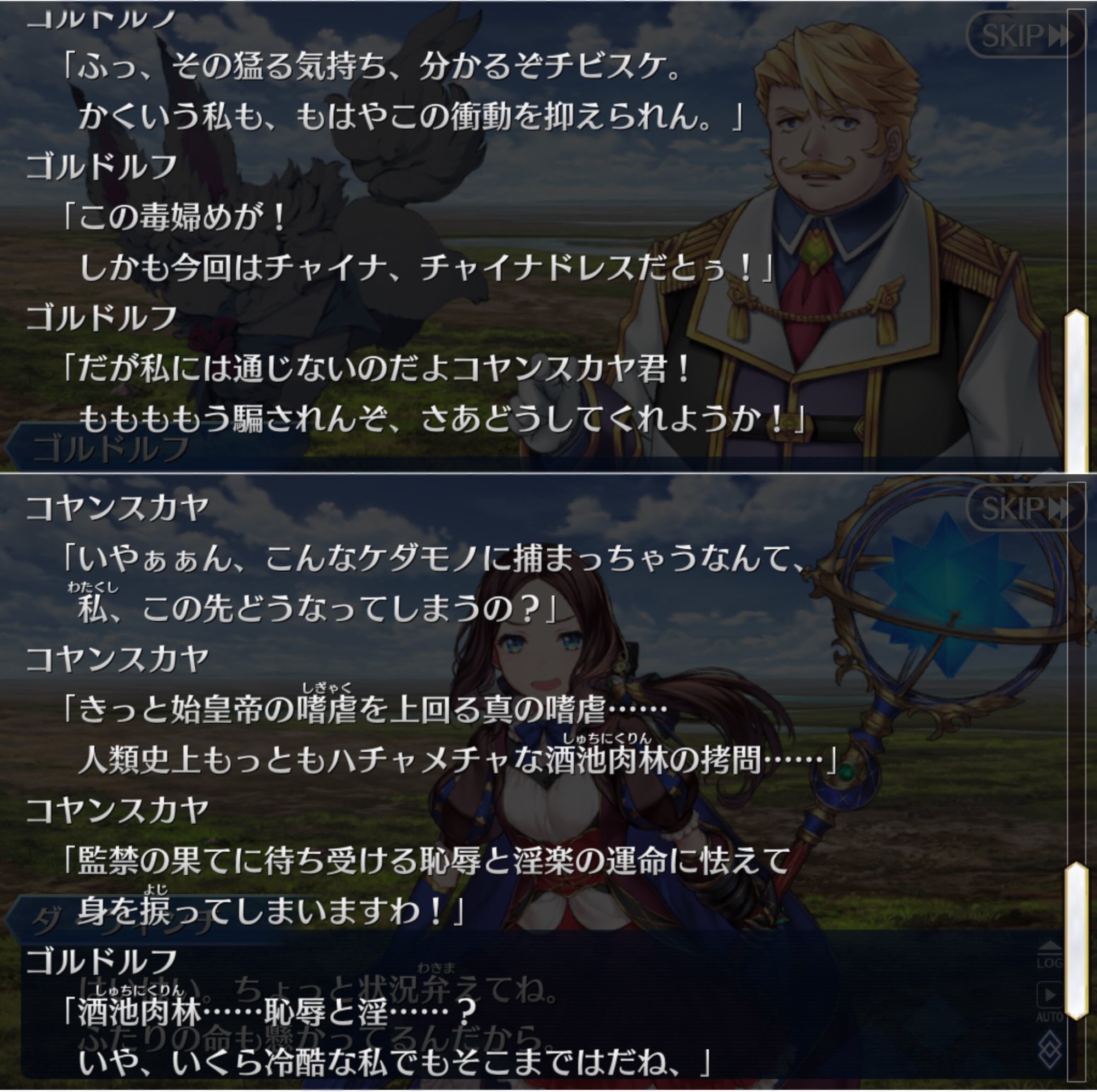This screenshot has width=1097, height=1092.
Task: Grab the lower log scrollbar thumb
Action: click(x=1077, y=941)
